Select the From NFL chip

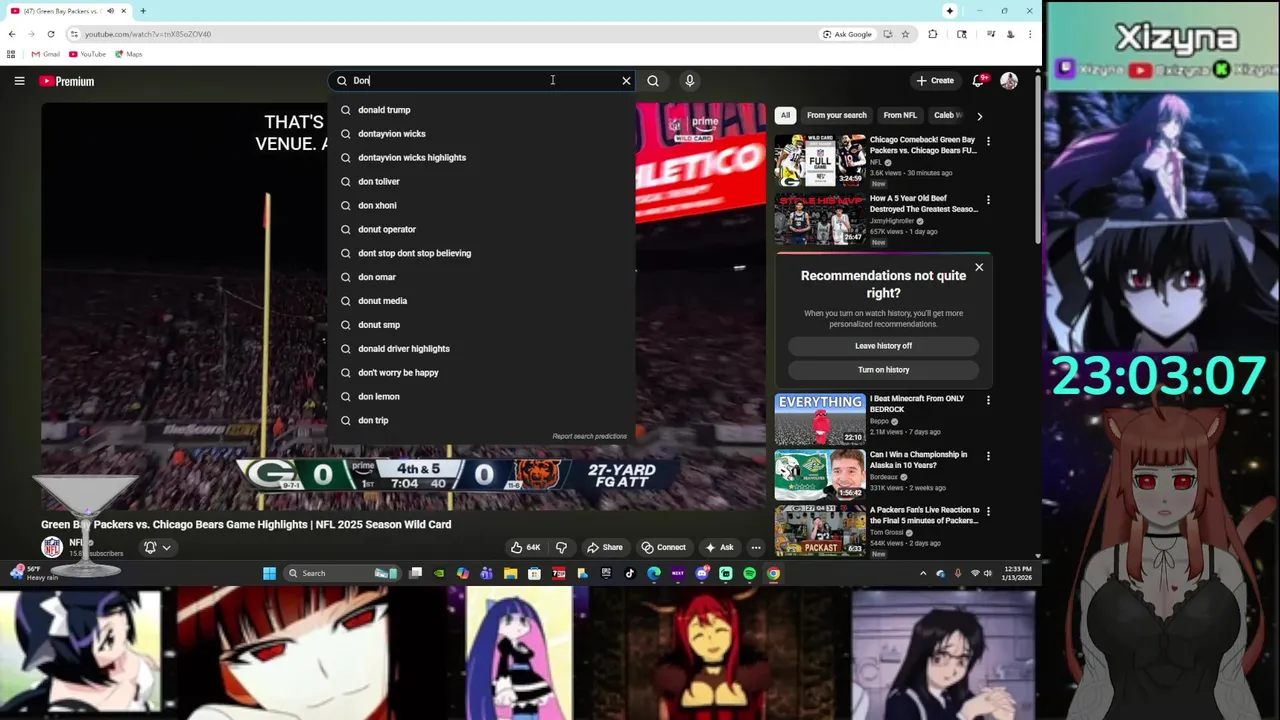point(900,115)
